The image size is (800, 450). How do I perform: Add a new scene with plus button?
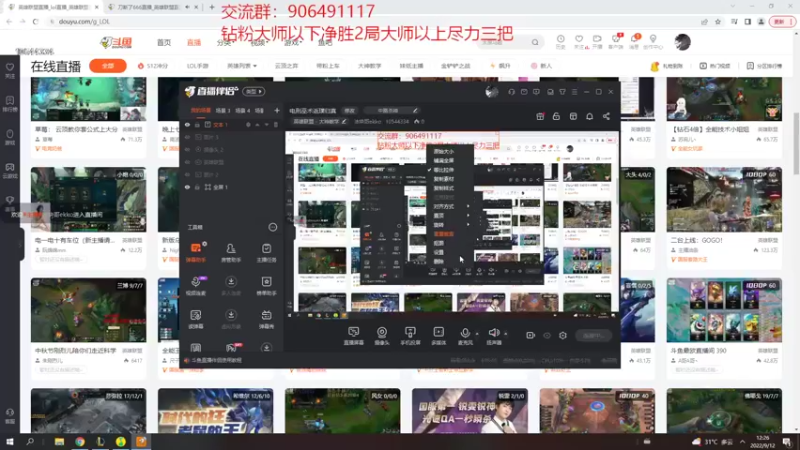point(277,110)
